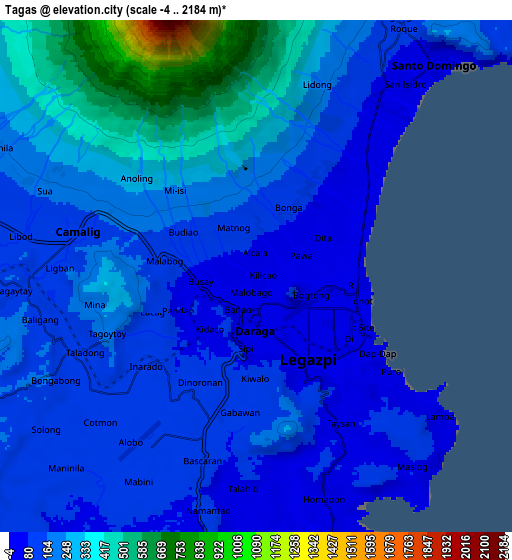512x560 pixels.
Task: Click the Bogtong label
Action: tap(311, 296)
